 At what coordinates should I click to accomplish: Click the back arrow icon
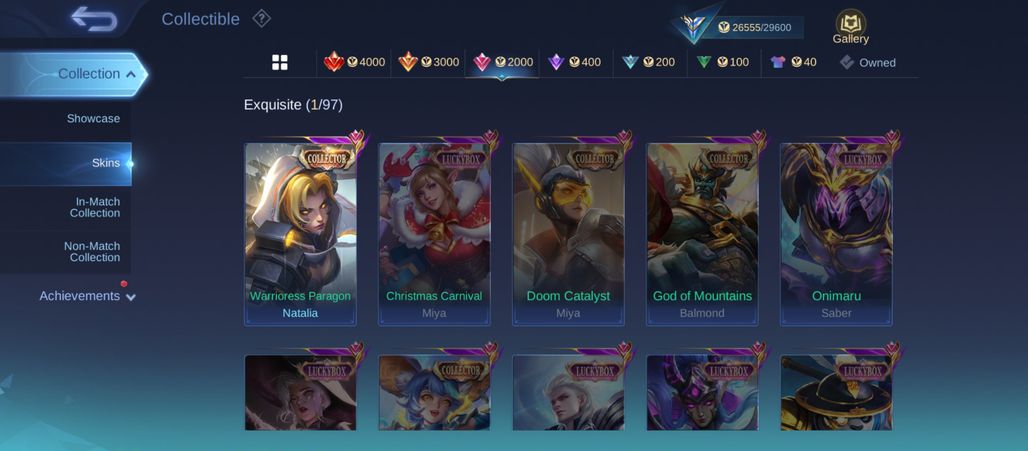pyautogui.click(x=94, y=19)
